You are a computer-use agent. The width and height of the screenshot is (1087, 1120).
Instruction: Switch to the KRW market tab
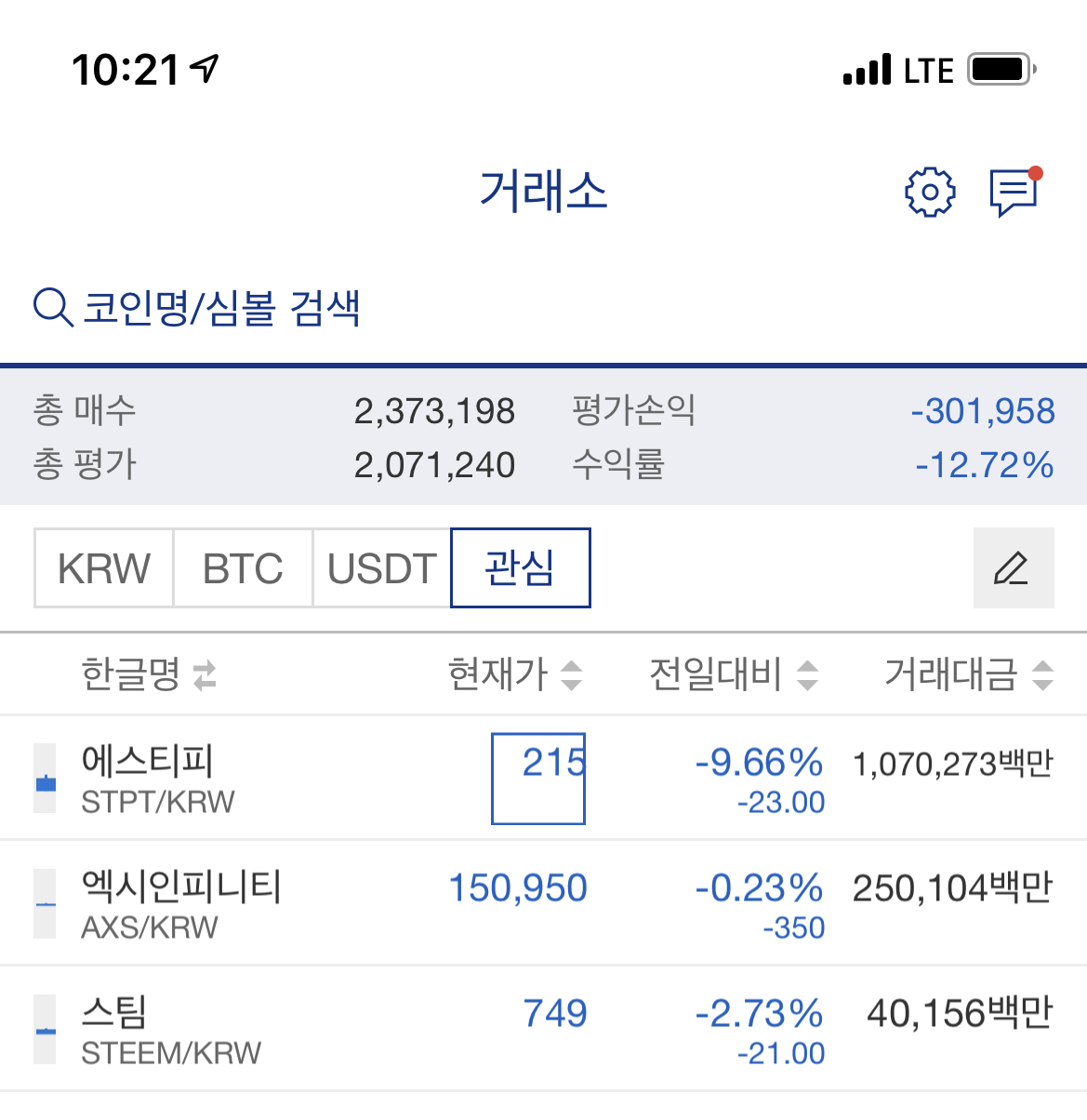(103, 568)
